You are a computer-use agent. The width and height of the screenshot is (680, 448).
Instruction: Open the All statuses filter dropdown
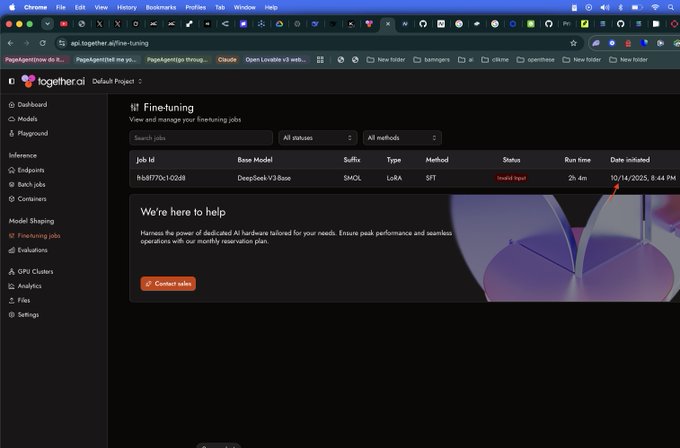317,137
